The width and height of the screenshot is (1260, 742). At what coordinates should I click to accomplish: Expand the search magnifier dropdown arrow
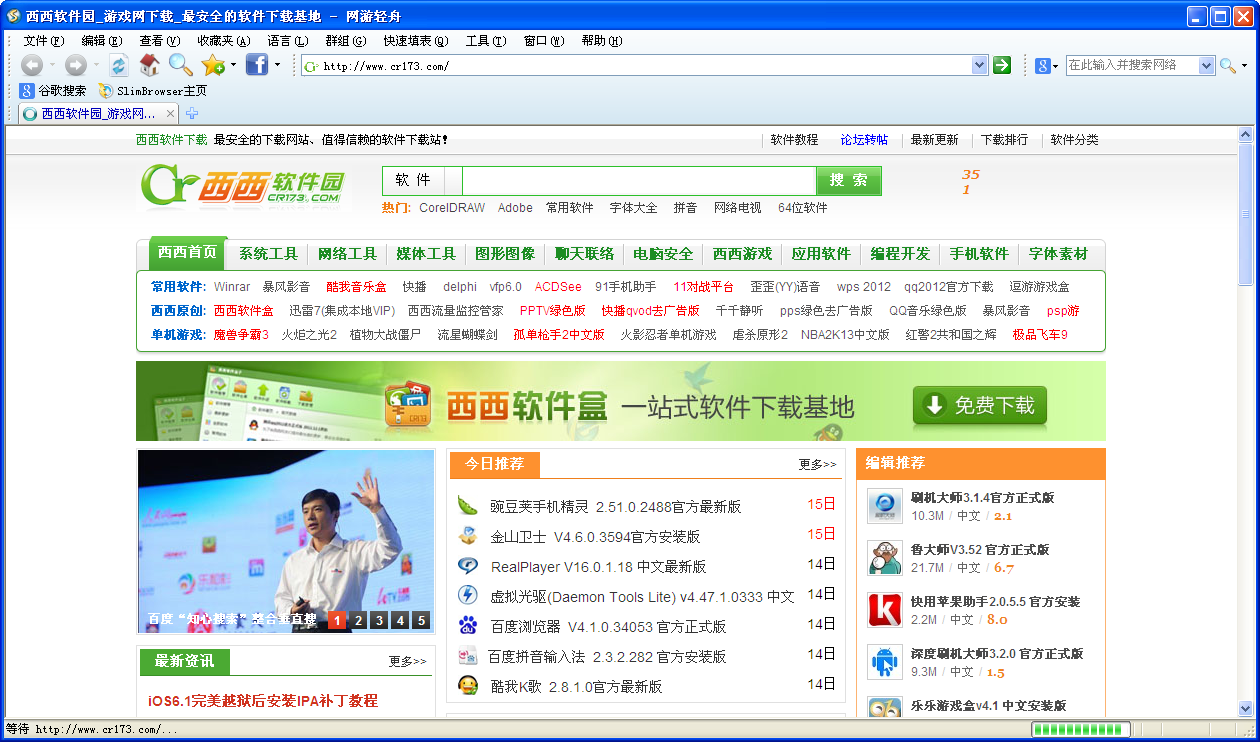[1245, 65]
